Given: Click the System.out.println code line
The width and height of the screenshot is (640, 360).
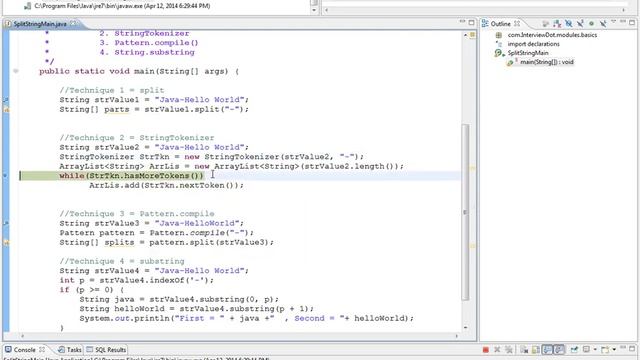Looking at the screenshot, I should [247, 318].
